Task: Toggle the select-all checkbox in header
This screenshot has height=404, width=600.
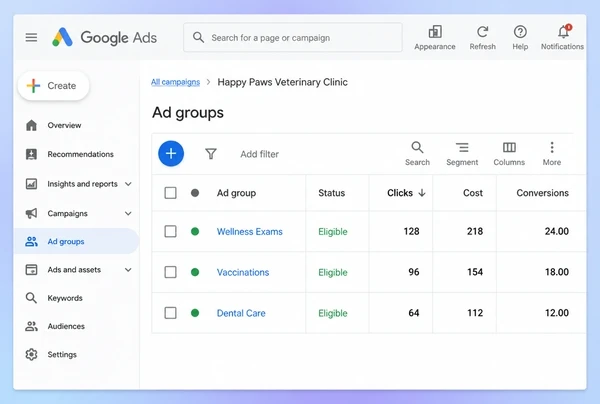Action: [170, 193]
